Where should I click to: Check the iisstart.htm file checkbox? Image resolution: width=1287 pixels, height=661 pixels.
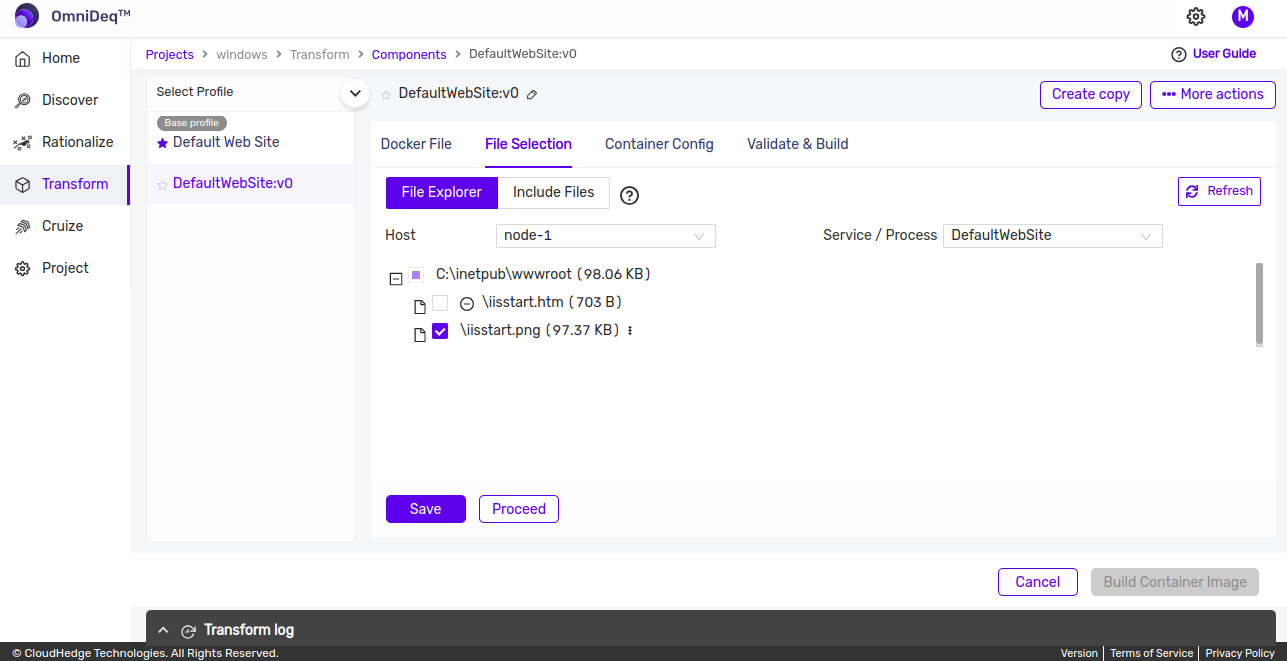pos(440,303)
